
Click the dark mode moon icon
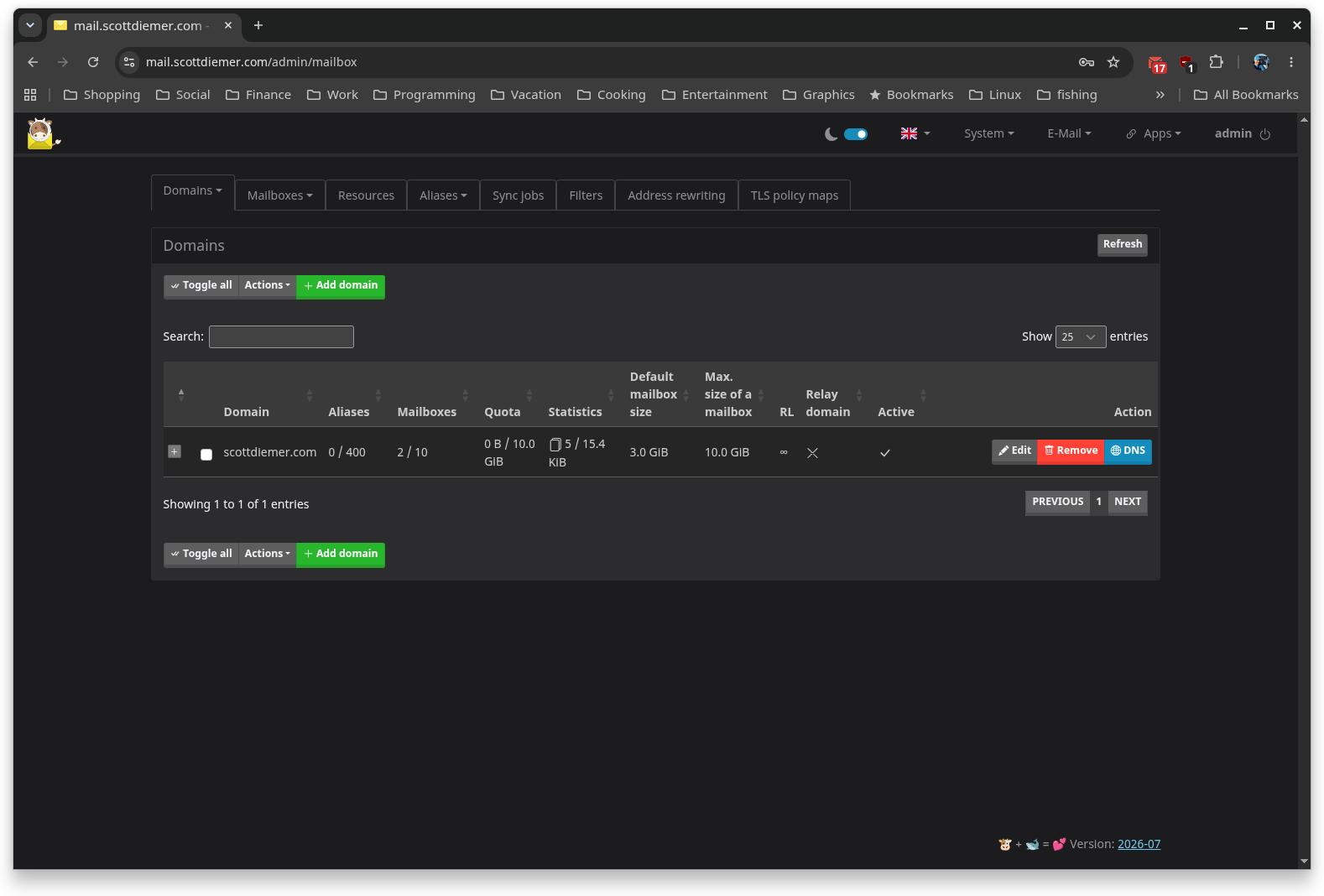(831, 134)
